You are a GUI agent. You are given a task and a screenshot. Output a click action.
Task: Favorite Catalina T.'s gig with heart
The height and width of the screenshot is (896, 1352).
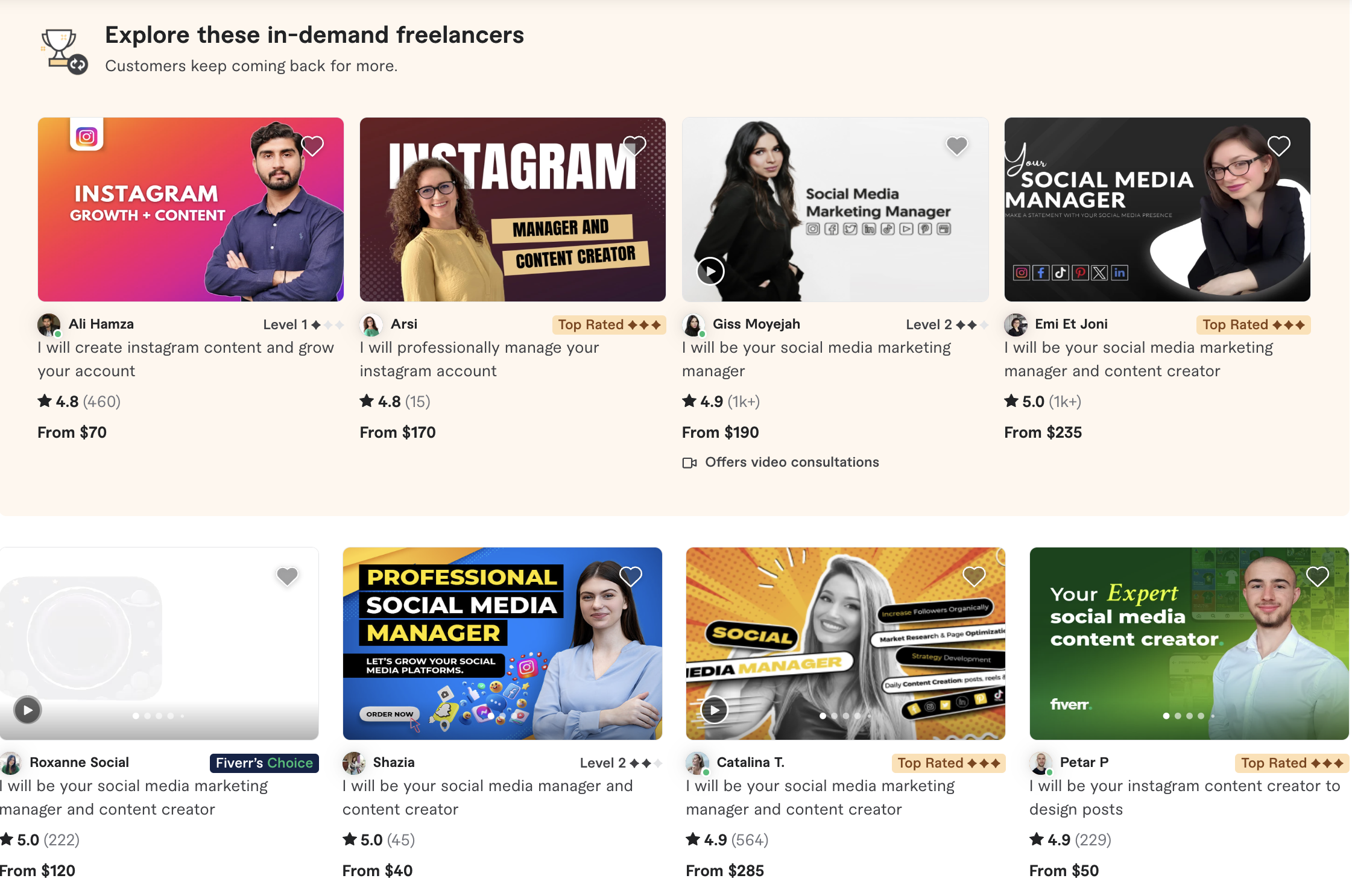coord(974,576)
